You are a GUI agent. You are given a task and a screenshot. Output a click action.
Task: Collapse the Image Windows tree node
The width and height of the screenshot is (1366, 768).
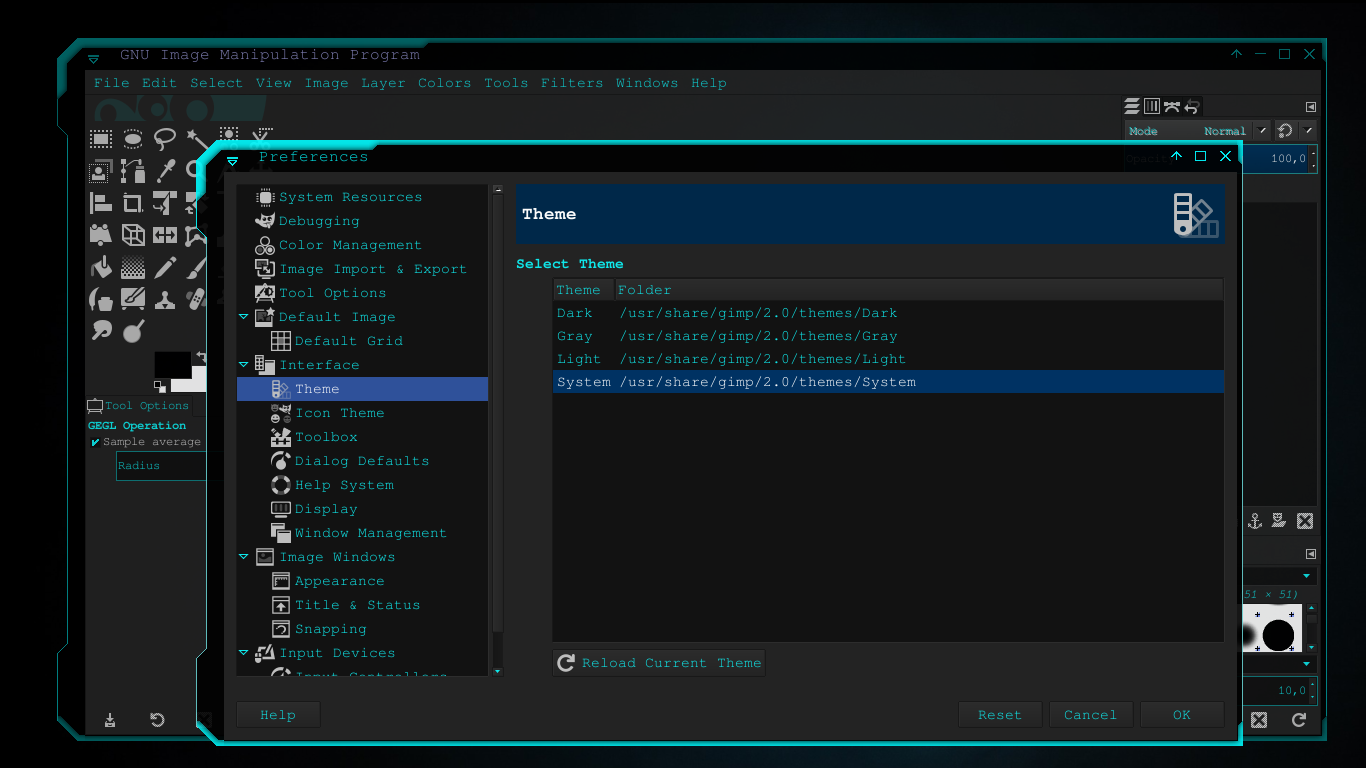(243, 557)
